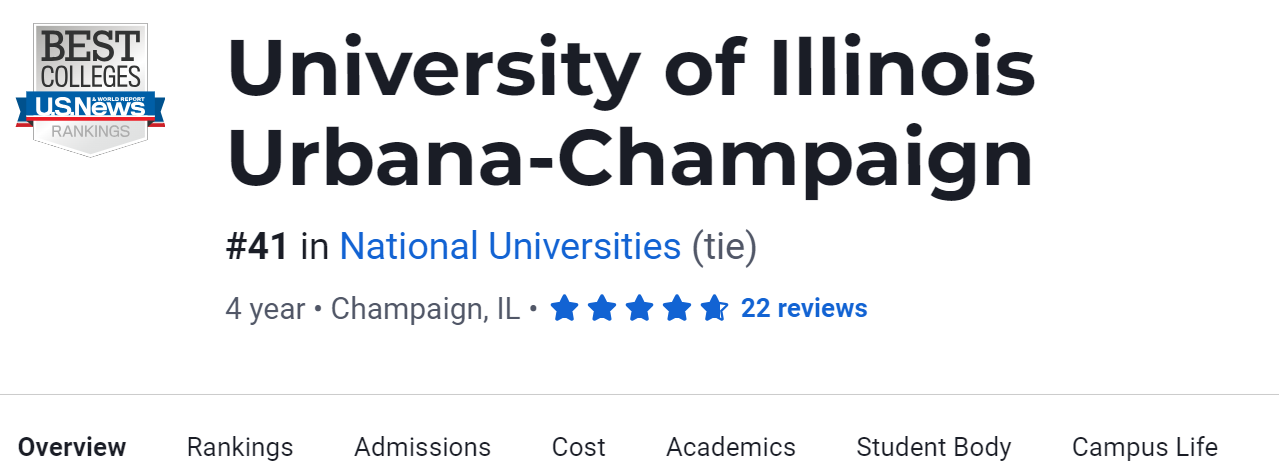View the Academics tab
The height and width of the screenshot is (466, 1279).
(x=731, y=446)
